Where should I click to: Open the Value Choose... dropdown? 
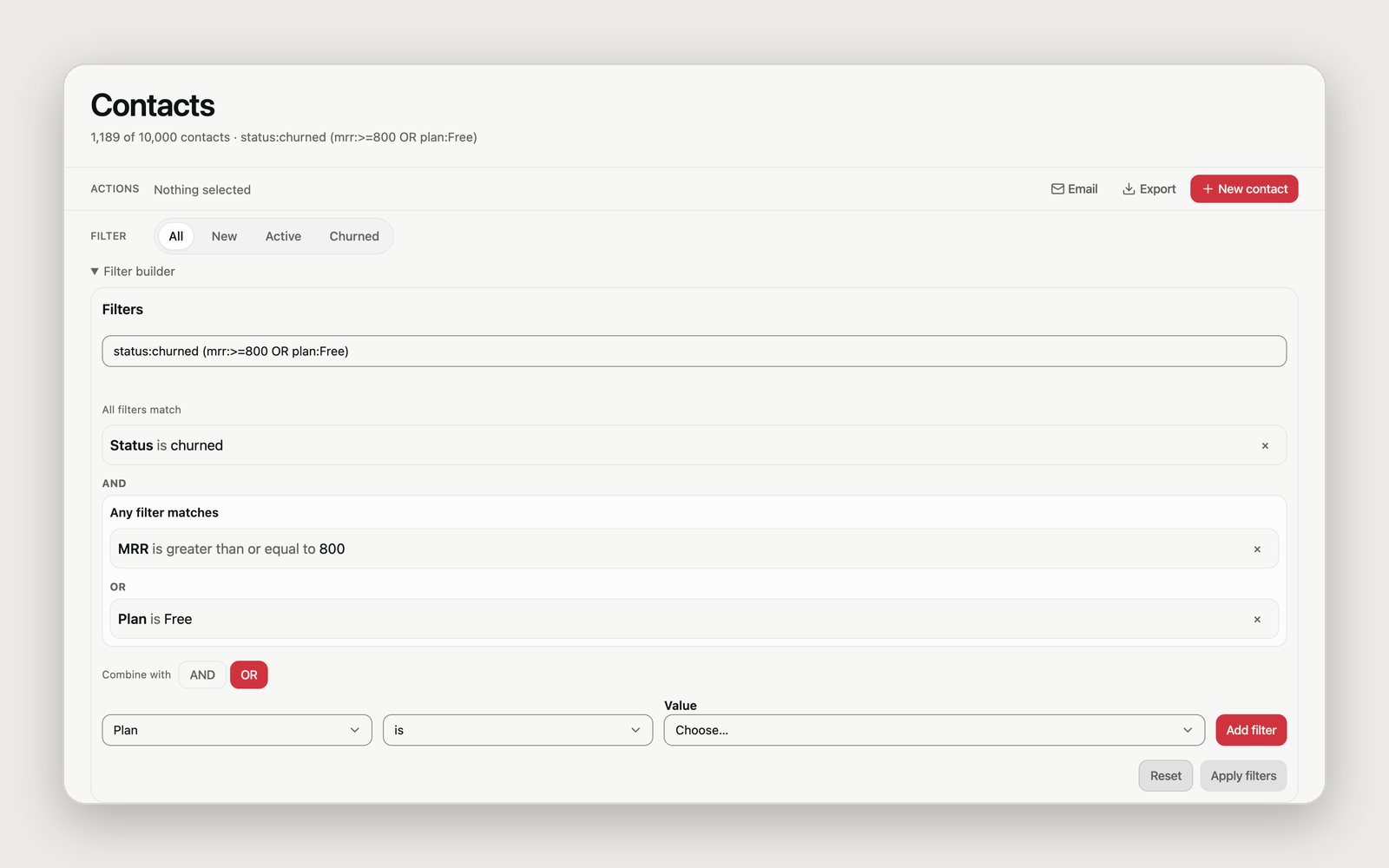click(x=934, y=730)
